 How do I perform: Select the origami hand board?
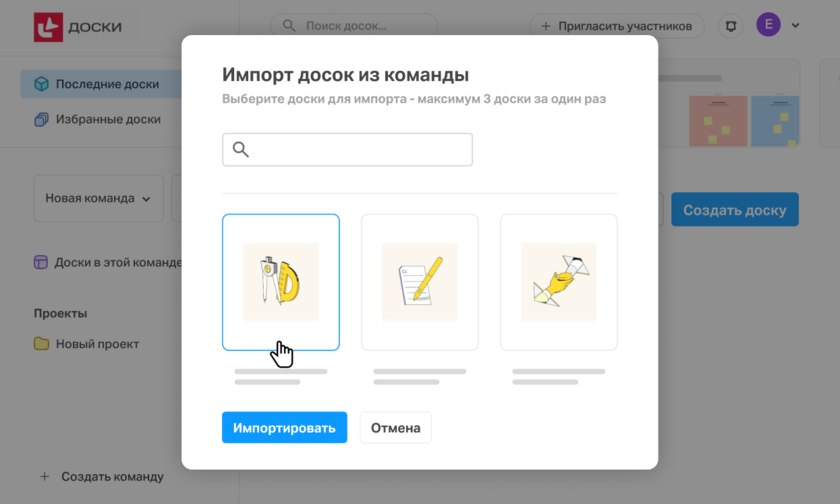pos(558,282)
